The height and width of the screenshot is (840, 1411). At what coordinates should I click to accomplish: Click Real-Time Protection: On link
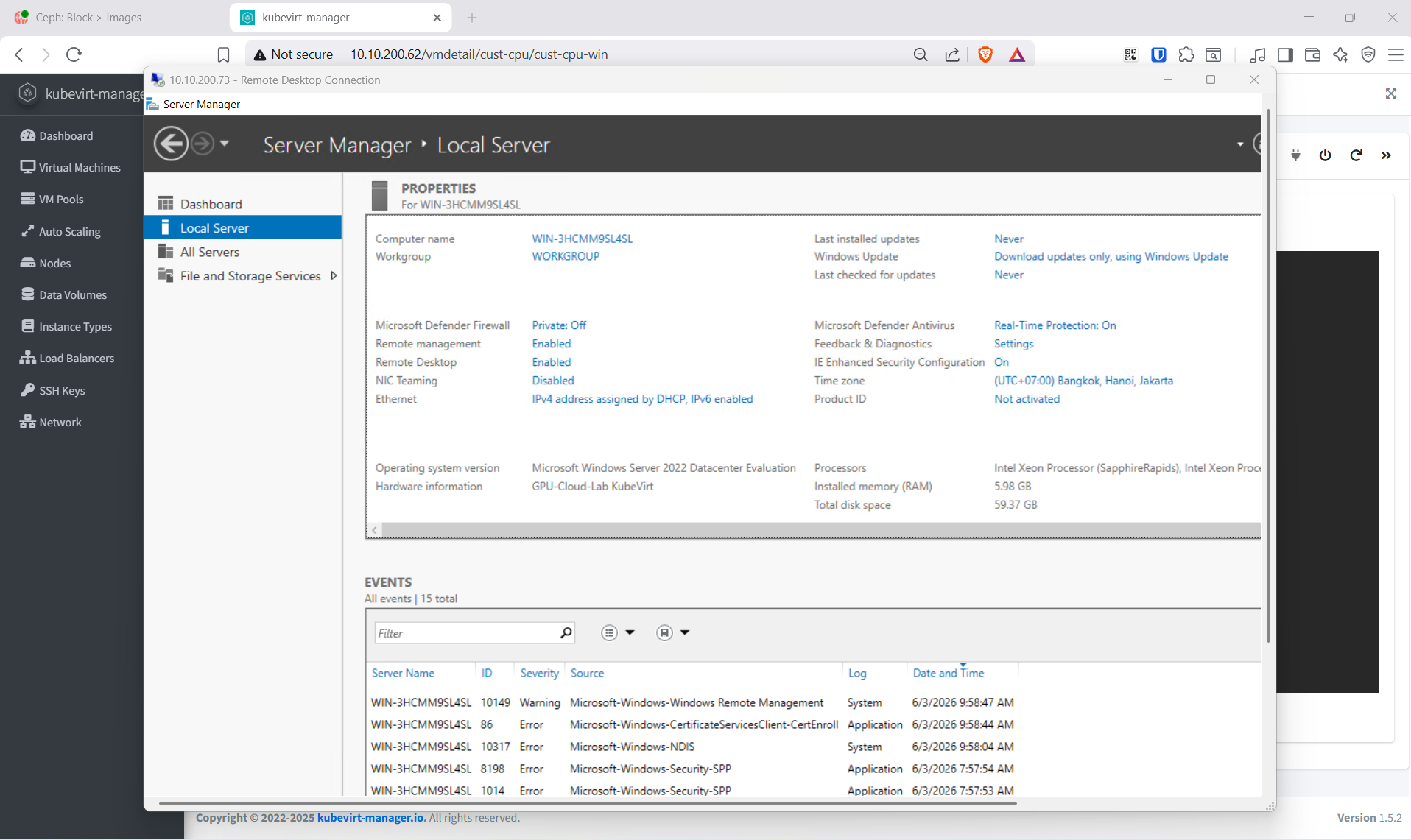click(1055, 325)
